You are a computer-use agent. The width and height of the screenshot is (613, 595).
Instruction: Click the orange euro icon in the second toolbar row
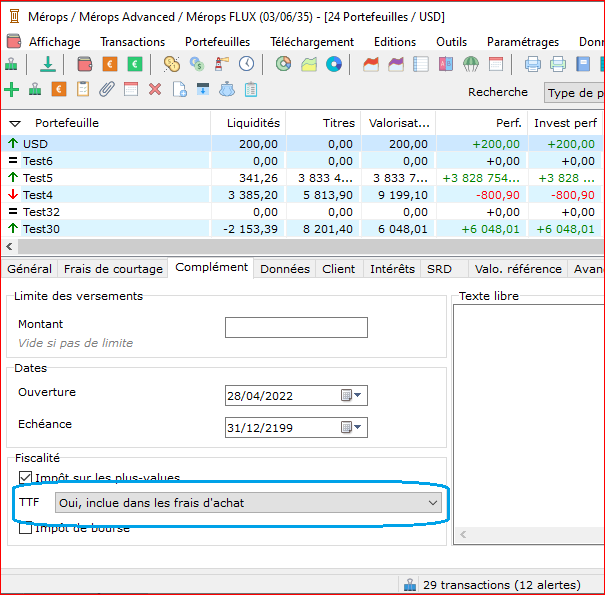pyautogui.click(x=59, y=90)
